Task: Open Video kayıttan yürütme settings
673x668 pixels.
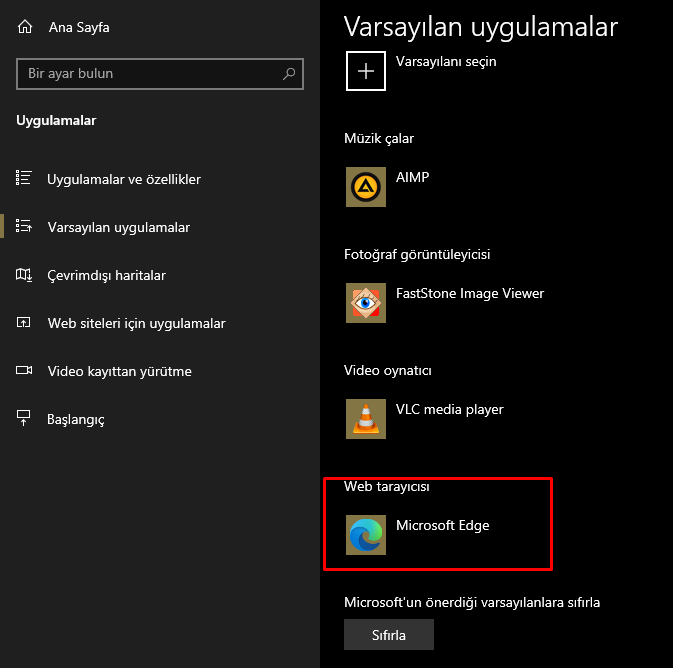Action: click(120, 371)
